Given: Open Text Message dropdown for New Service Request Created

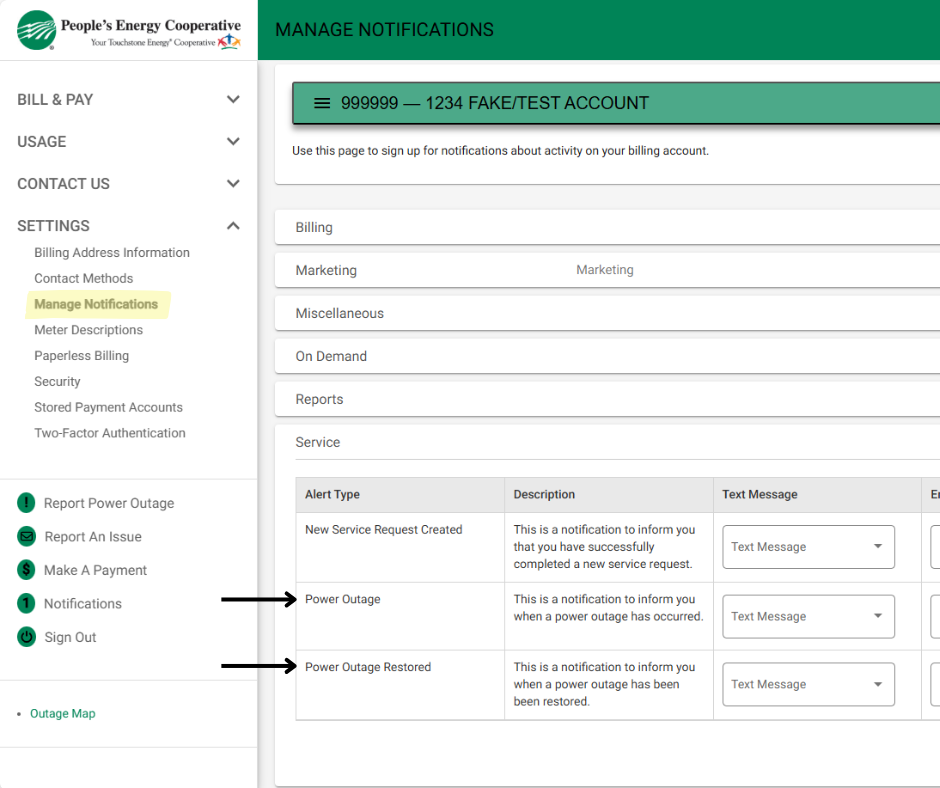Looking at the screenshot, I should click(x=808, y=547).
